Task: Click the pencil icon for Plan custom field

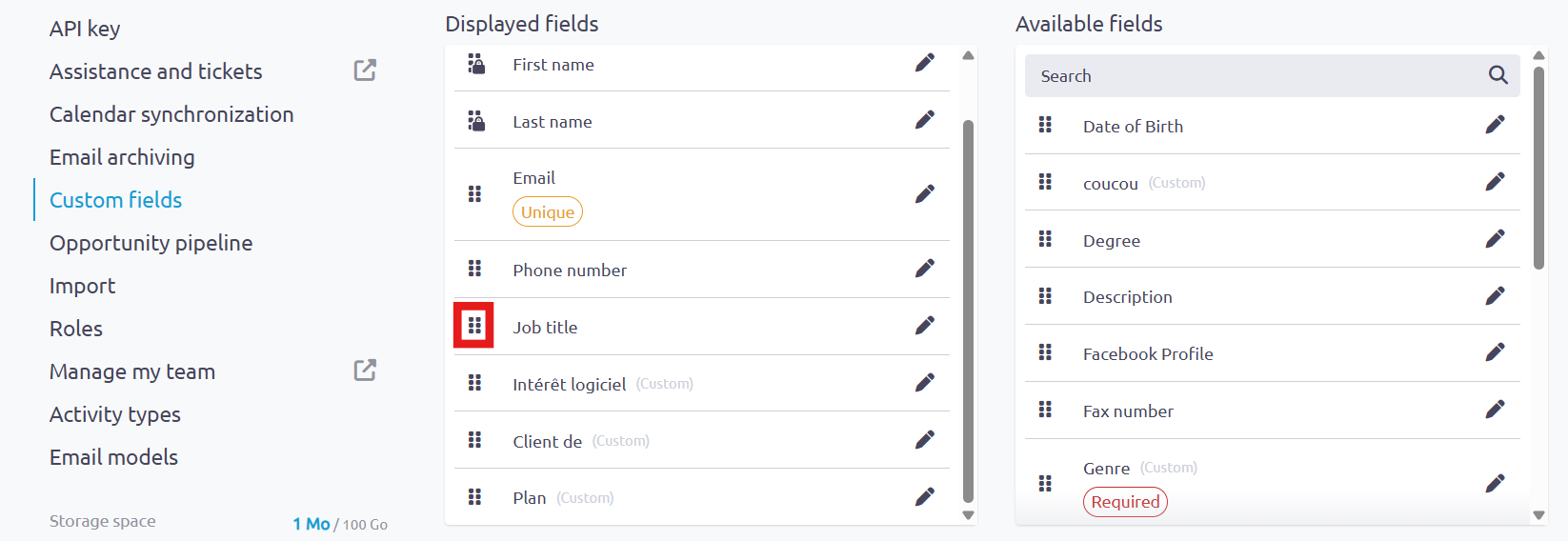Action: click(x=924, y=497)
